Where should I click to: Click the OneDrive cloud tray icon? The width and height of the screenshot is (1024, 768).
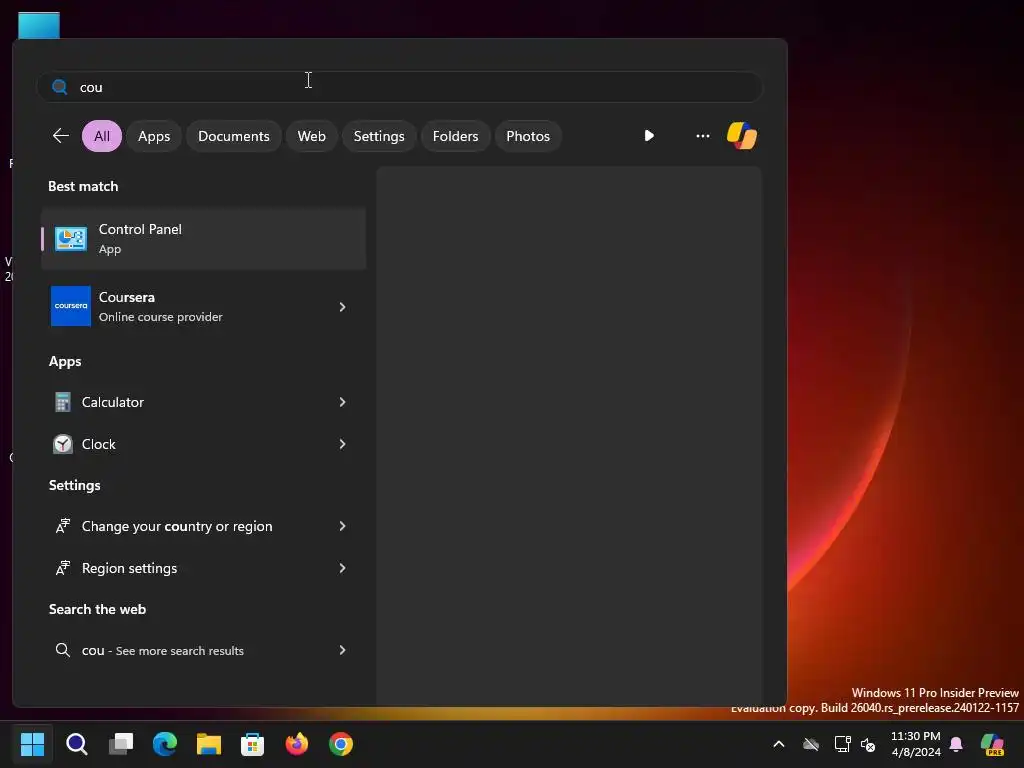point(811,744)
